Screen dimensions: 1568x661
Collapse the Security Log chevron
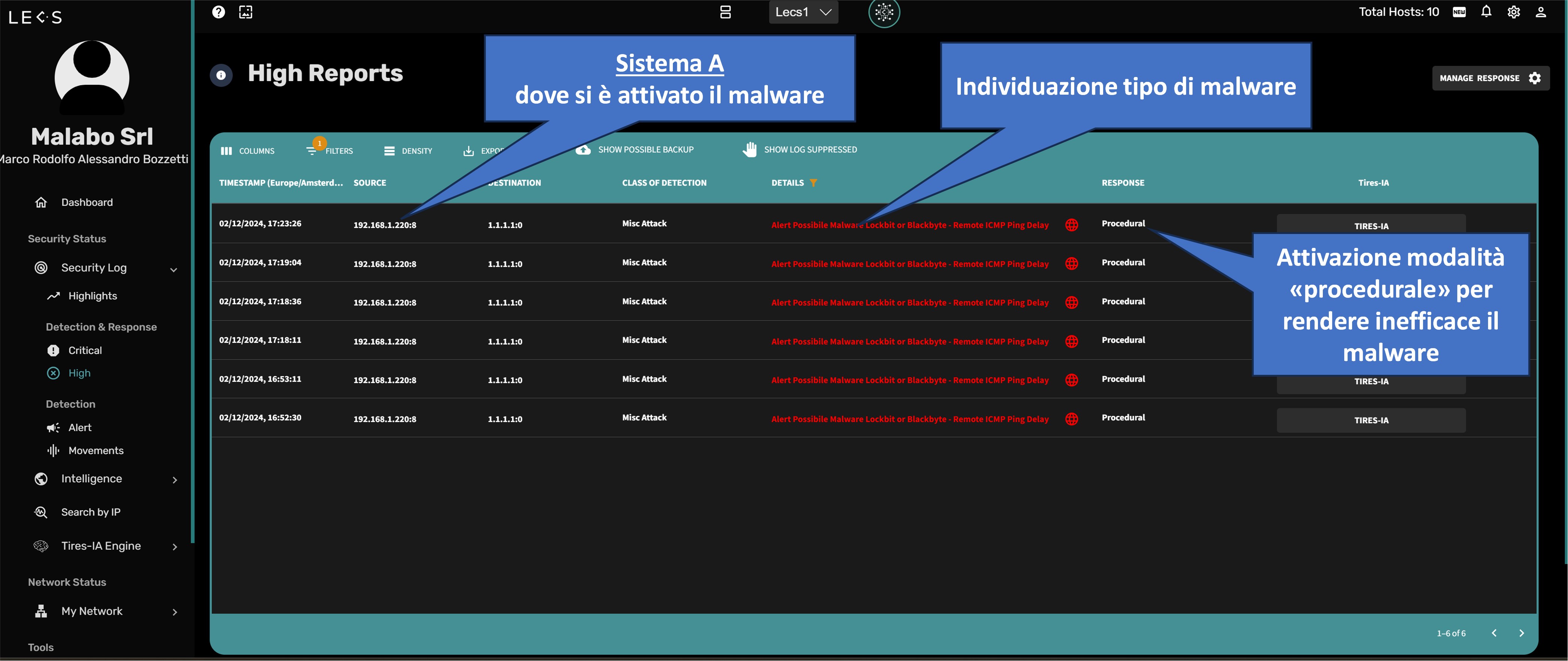173,269
